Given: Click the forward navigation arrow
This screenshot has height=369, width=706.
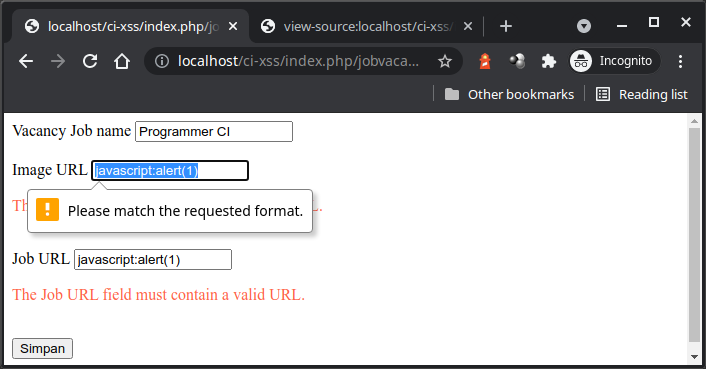Looking at the screenshot, I should (58, 61).
